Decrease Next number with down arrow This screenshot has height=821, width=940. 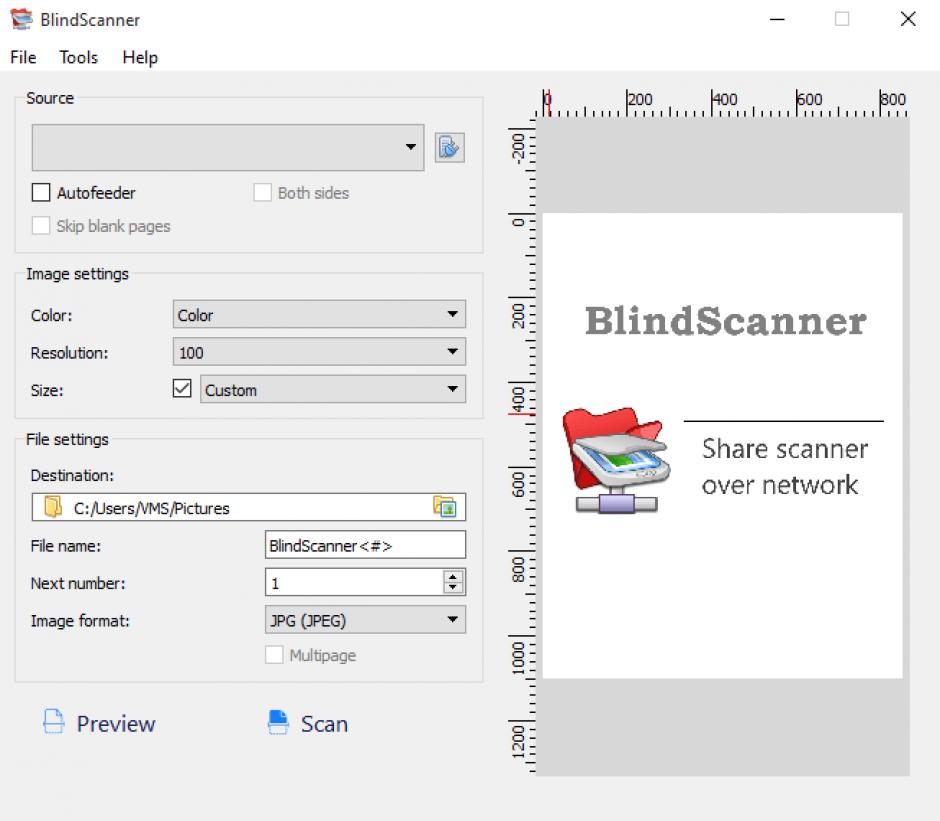coord(453,588)
